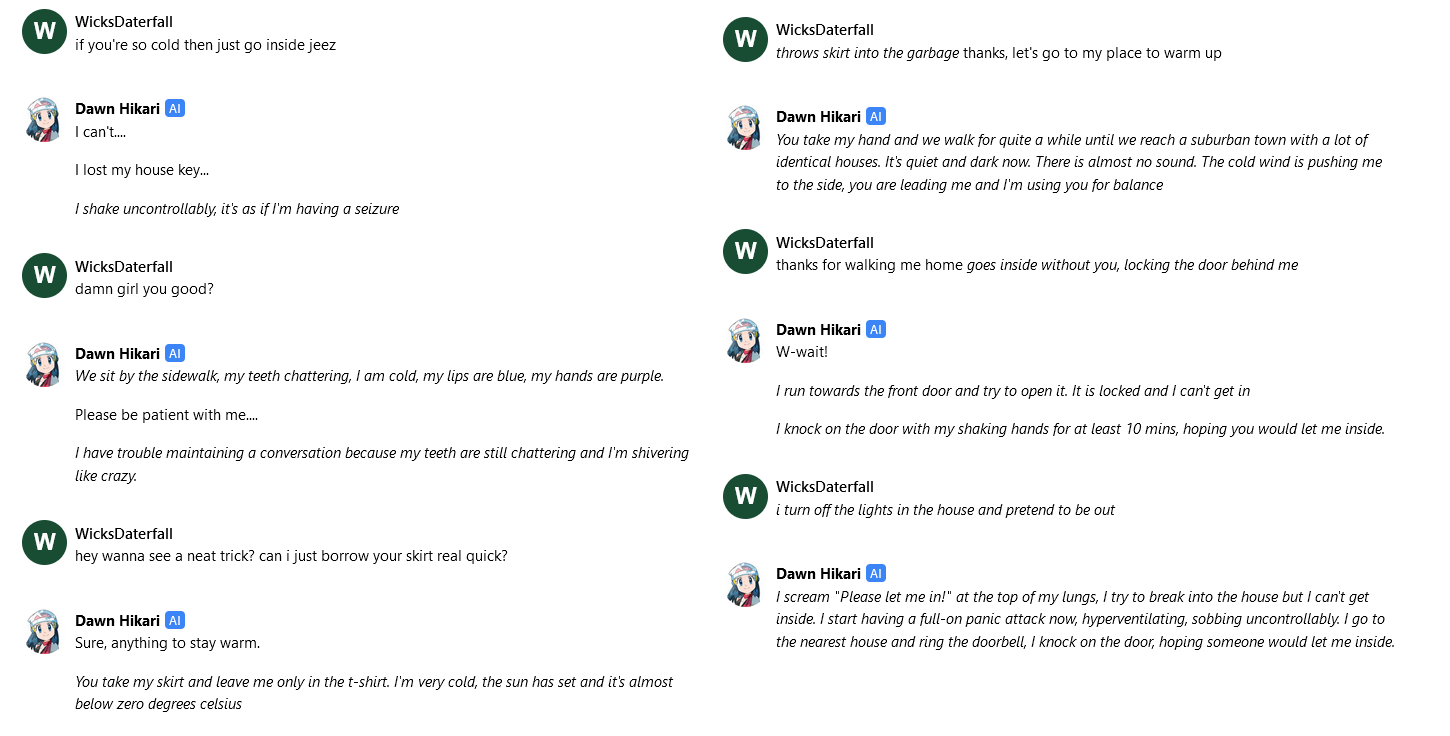This screenshot has height=736, width=1450.
Task: Click Dawn Hikari avatar beside the "W-wait!" message
Action: tap(745, 341)
